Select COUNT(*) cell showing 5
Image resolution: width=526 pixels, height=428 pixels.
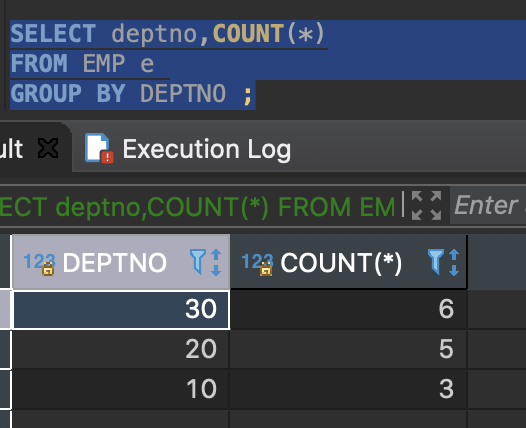(x=349, y=349)
